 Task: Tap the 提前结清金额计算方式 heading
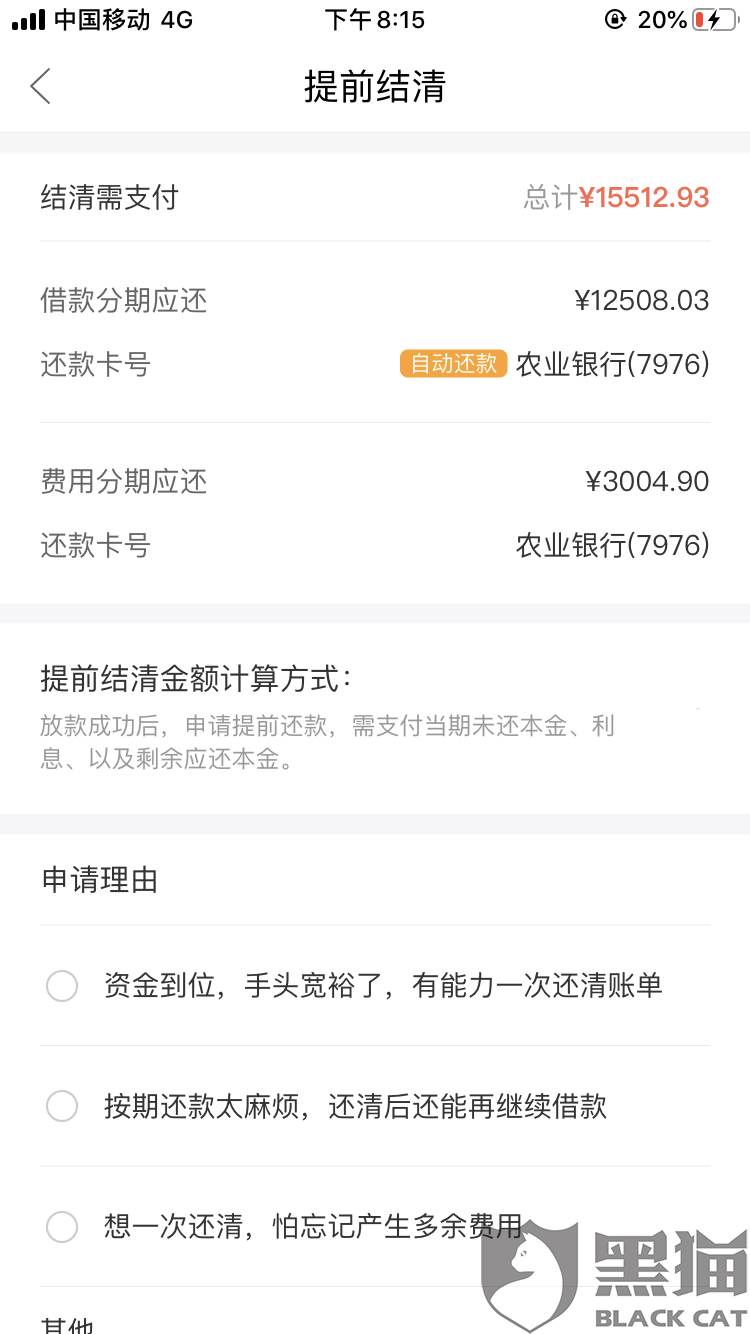[x=196, y=679]
